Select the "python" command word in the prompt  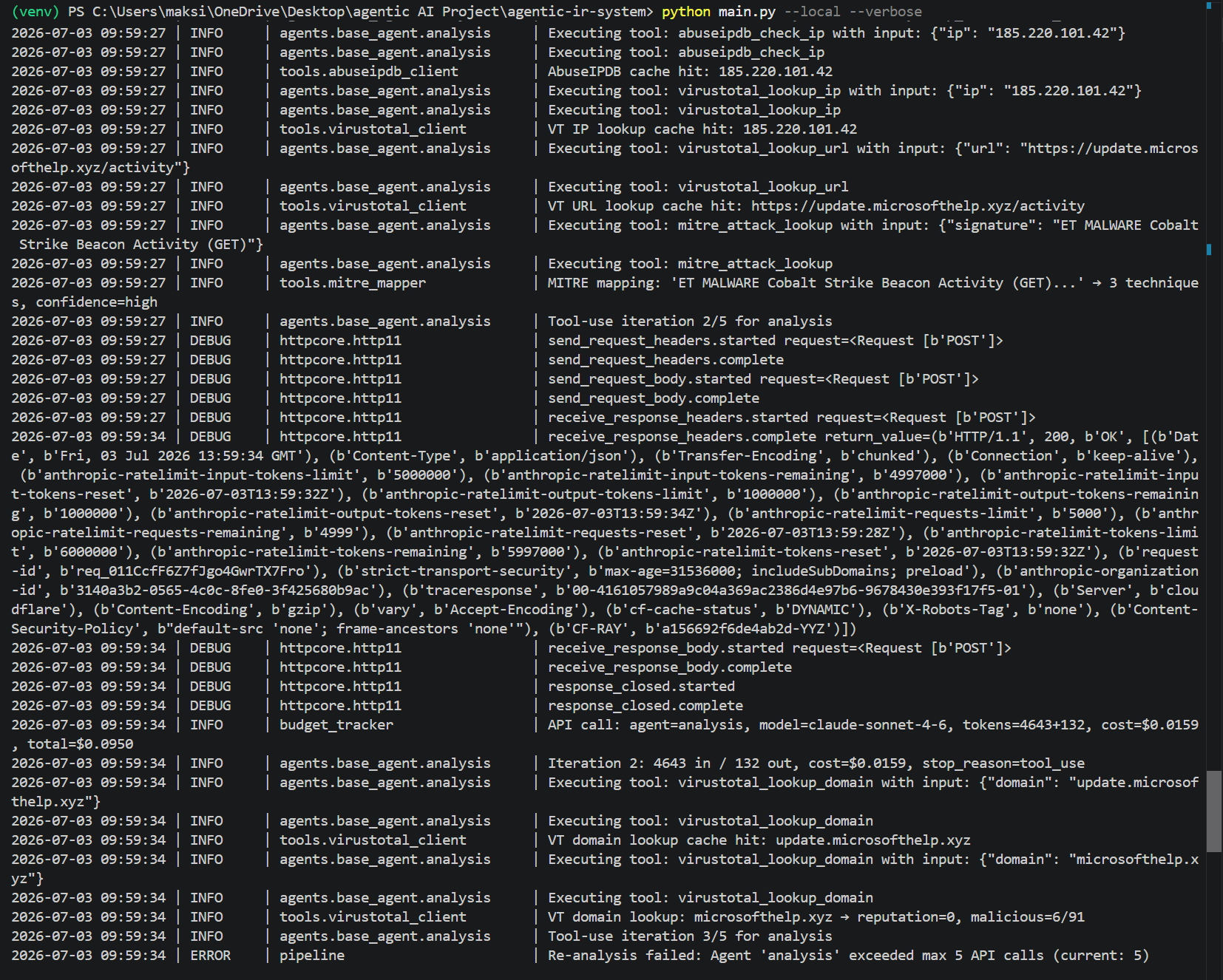(686, 12)
